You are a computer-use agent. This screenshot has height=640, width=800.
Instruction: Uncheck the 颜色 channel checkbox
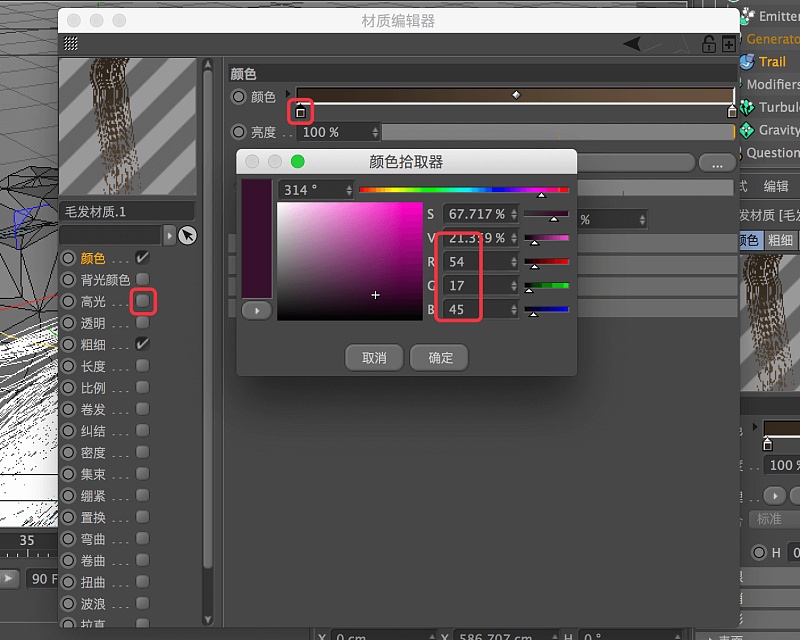[143, 257]
